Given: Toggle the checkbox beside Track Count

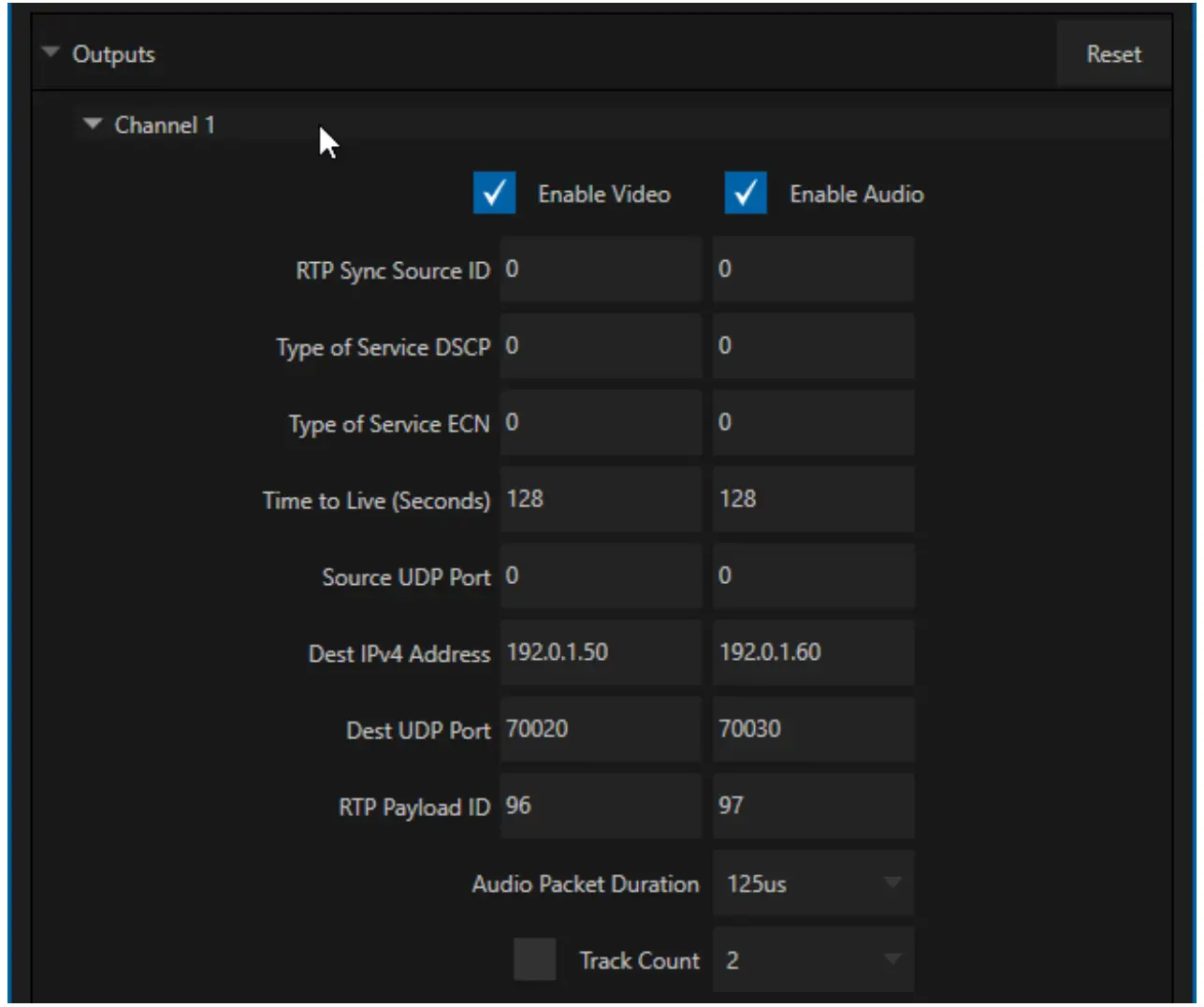Looking at the screenshot, I should coord(535,960).
